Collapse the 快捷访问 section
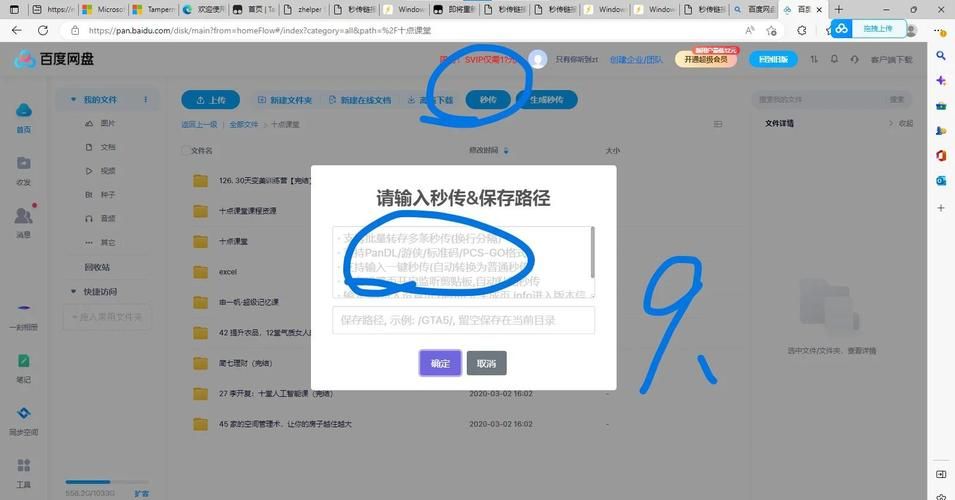The width and height of the screenshot is (955, 500). click(x=74, y=292)
